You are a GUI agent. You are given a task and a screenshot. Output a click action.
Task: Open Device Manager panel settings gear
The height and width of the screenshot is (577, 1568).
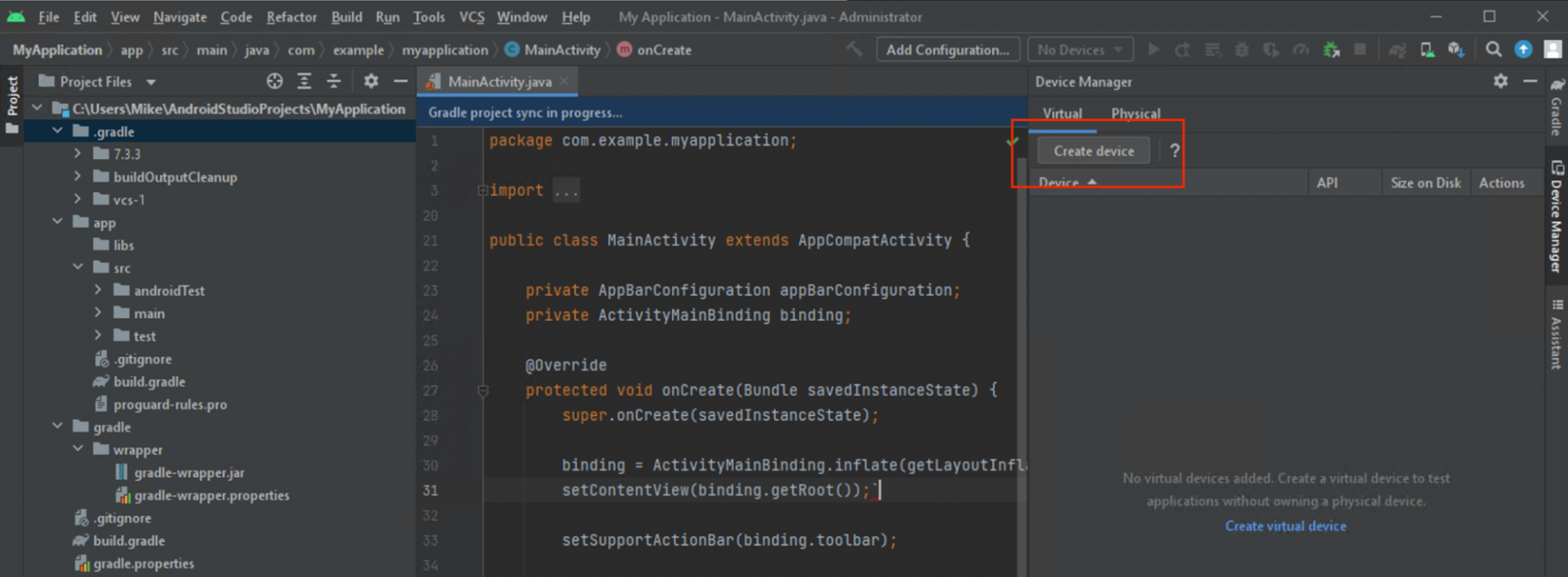point(1500,81)
